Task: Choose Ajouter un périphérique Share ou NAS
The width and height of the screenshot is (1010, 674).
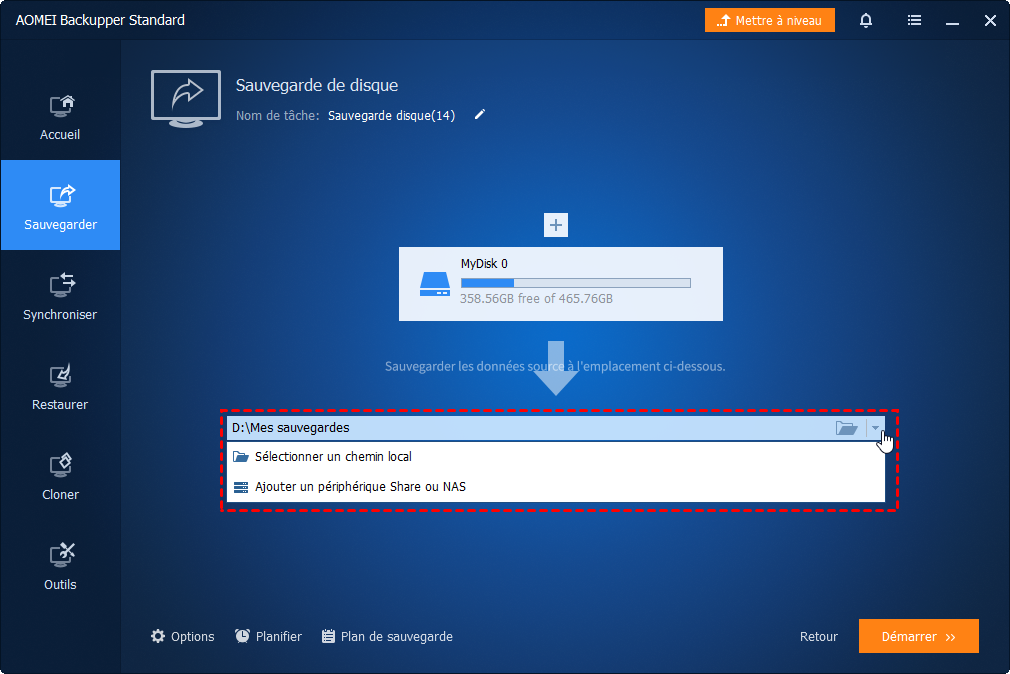Action: click(x=555, y=486)
